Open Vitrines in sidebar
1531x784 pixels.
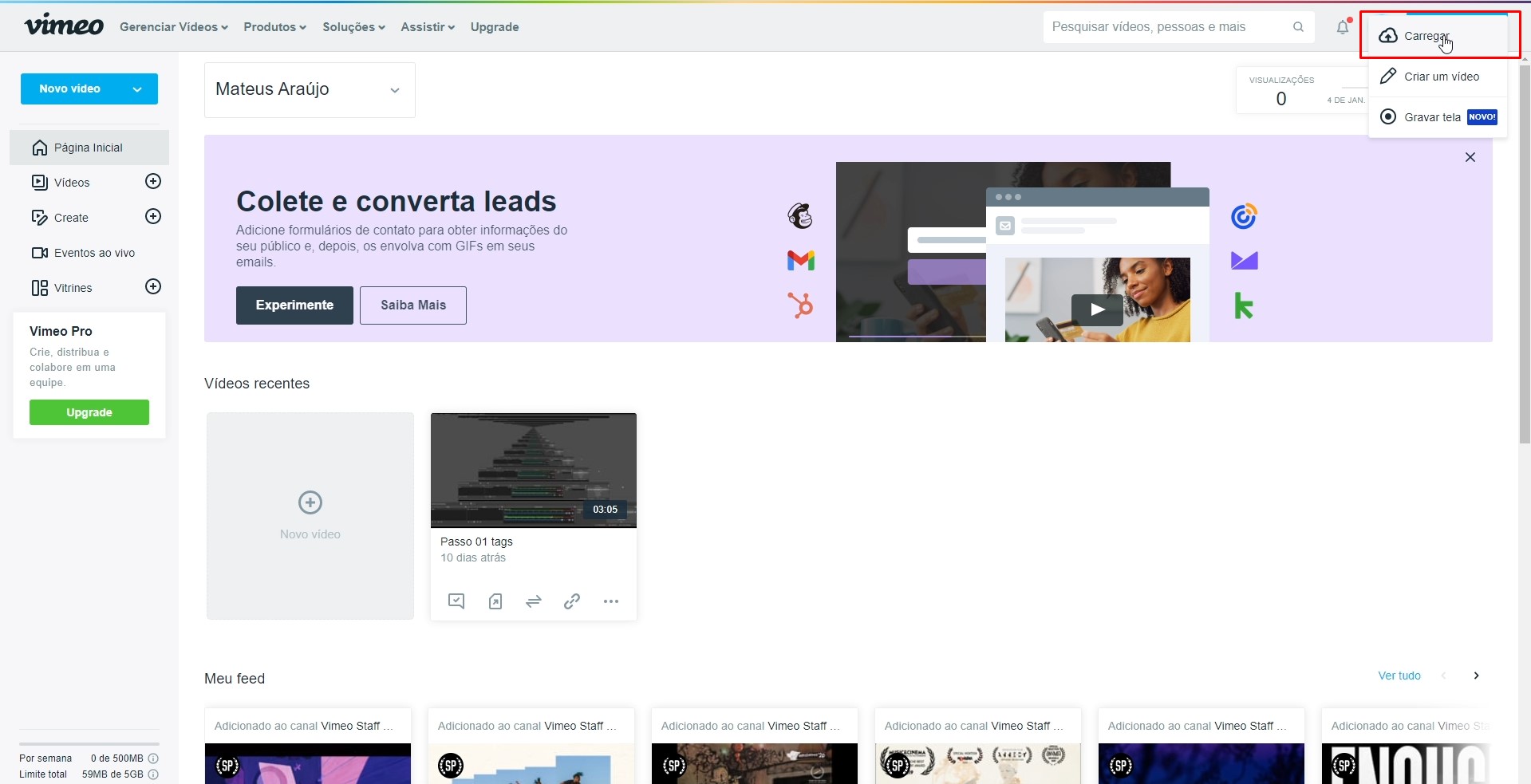(73, 288)
